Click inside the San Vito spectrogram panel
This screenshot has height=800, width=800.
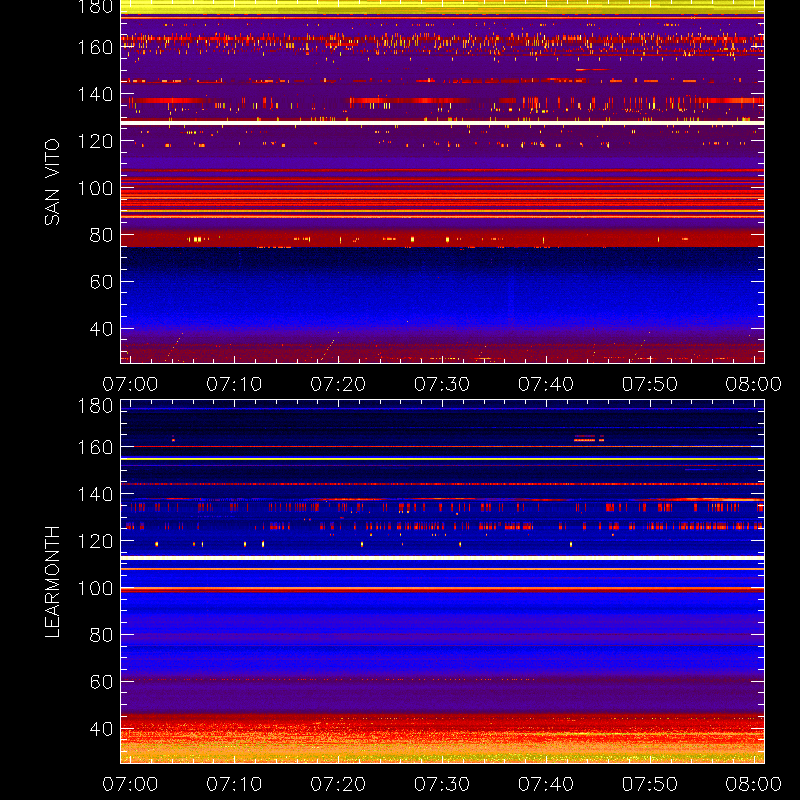(442, 182)
